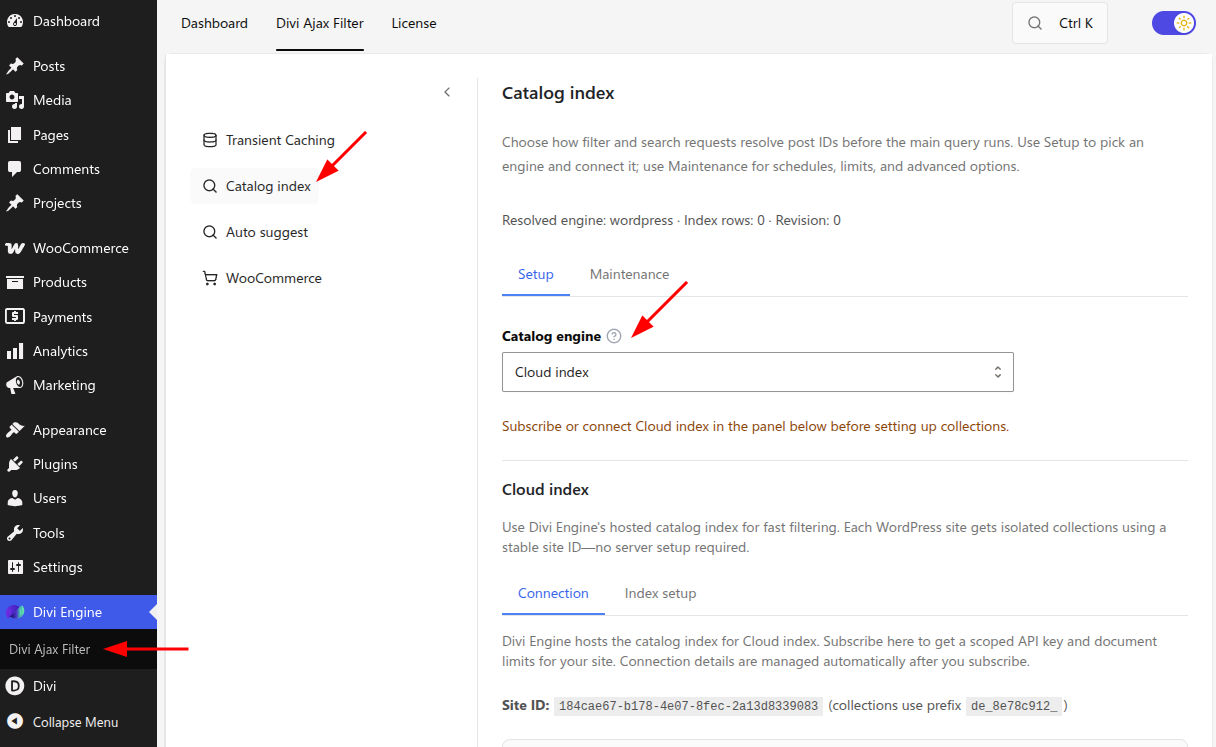Click the Catalog engine help question icon
Screen dimensions: 1216x747
(614, 336)
